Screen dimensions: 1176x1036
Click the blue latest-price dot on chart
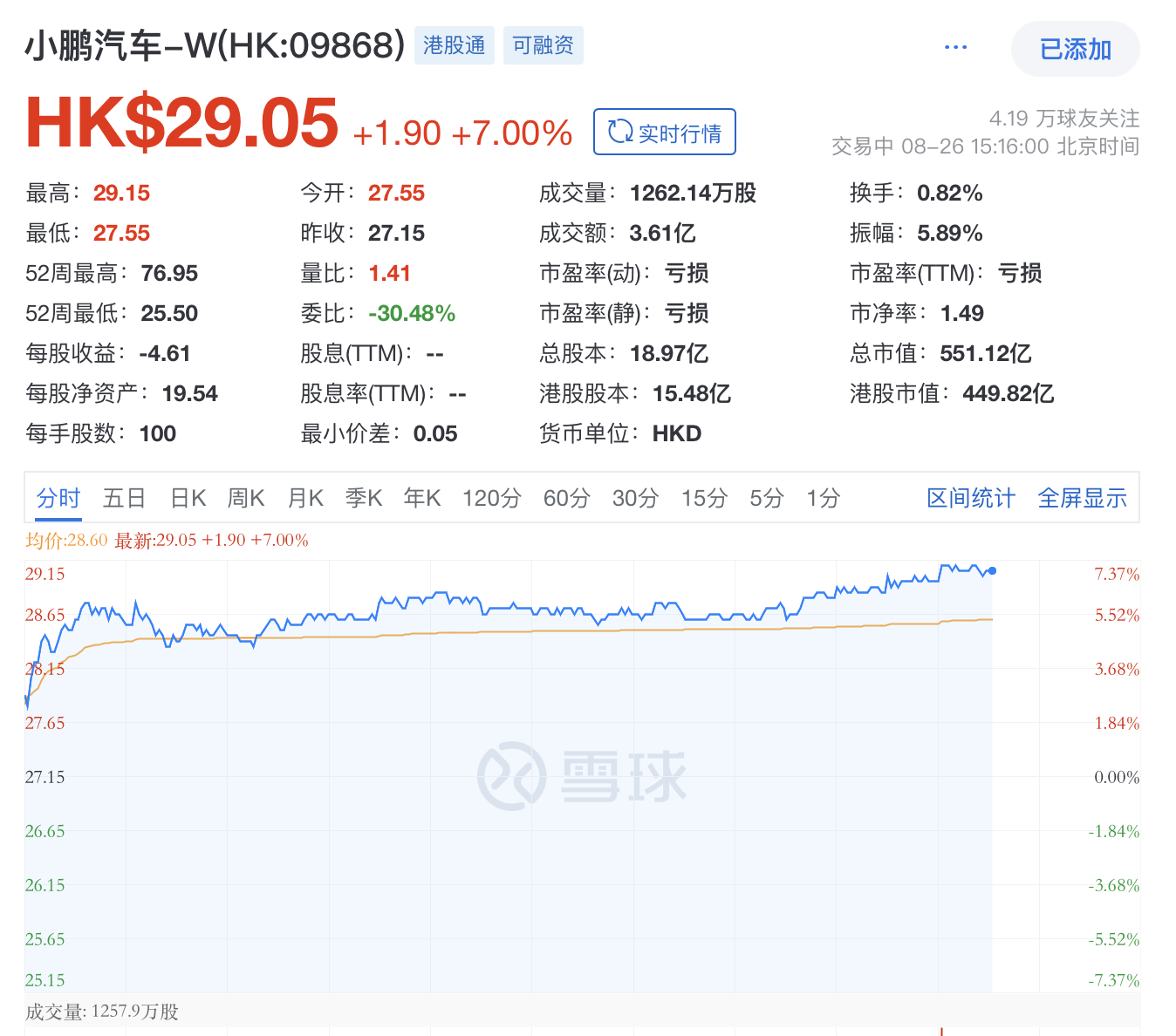coord(992,571)
